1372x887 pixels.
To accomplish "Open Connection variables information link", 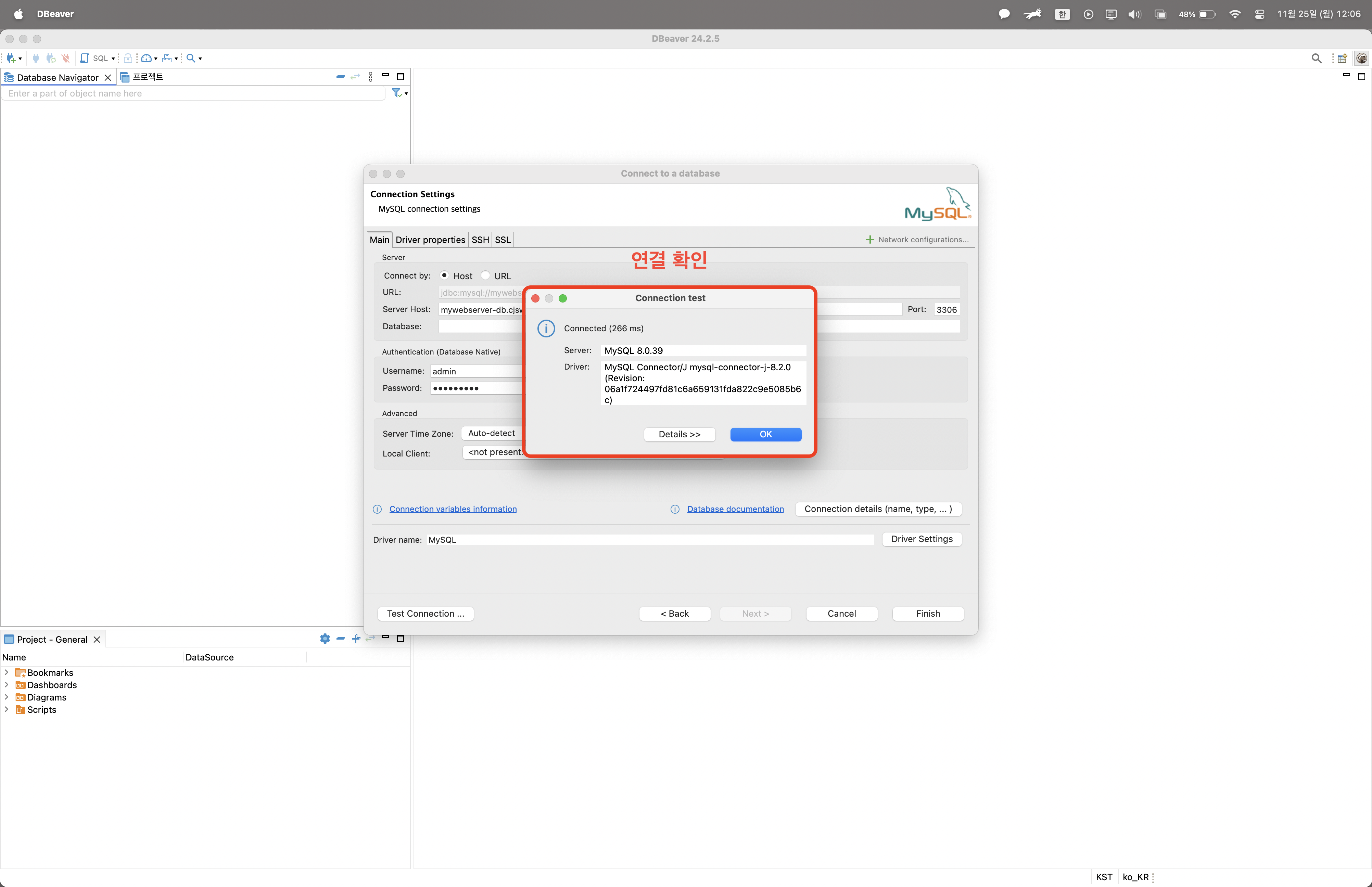I will coord(453,509).
